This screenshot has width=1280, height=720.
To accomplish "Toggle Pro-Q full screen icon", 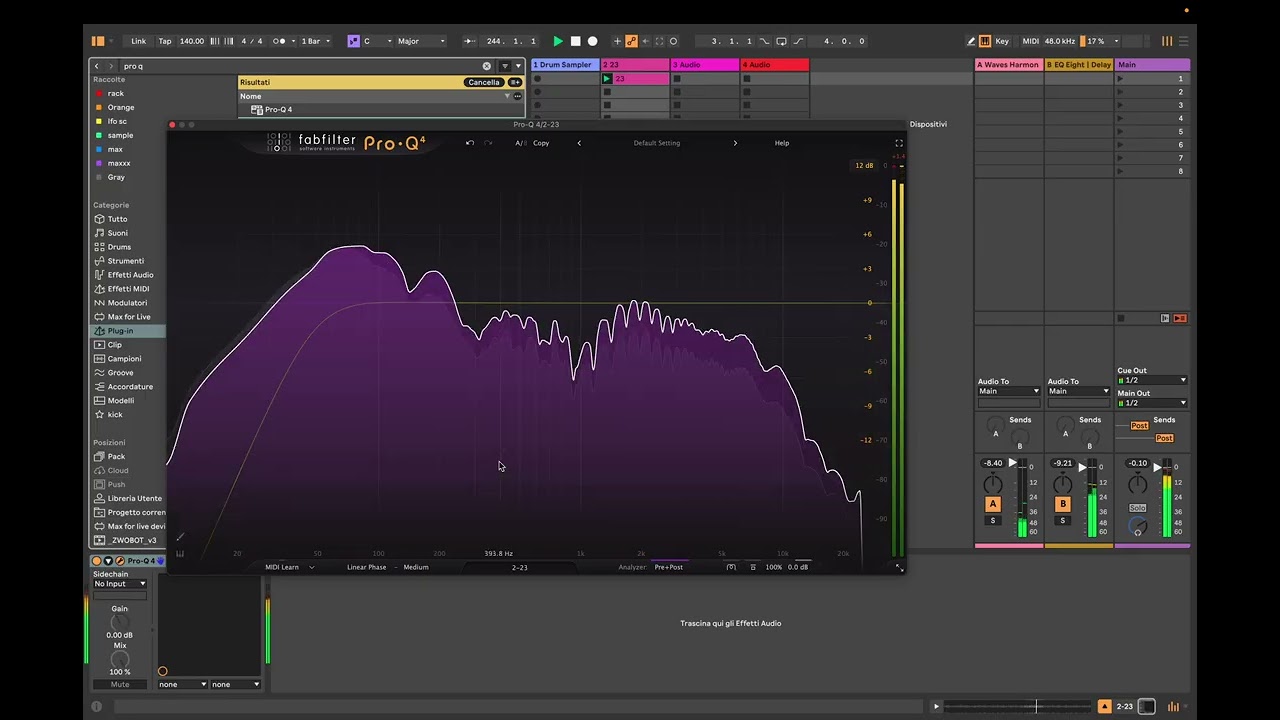I will pos(899,143).
